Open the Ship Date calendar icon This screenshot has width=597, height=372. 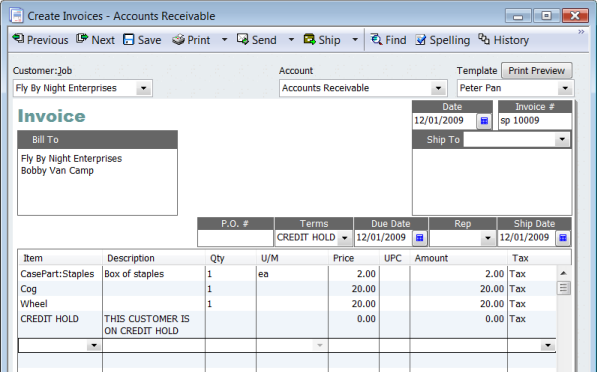coord(563,238)
